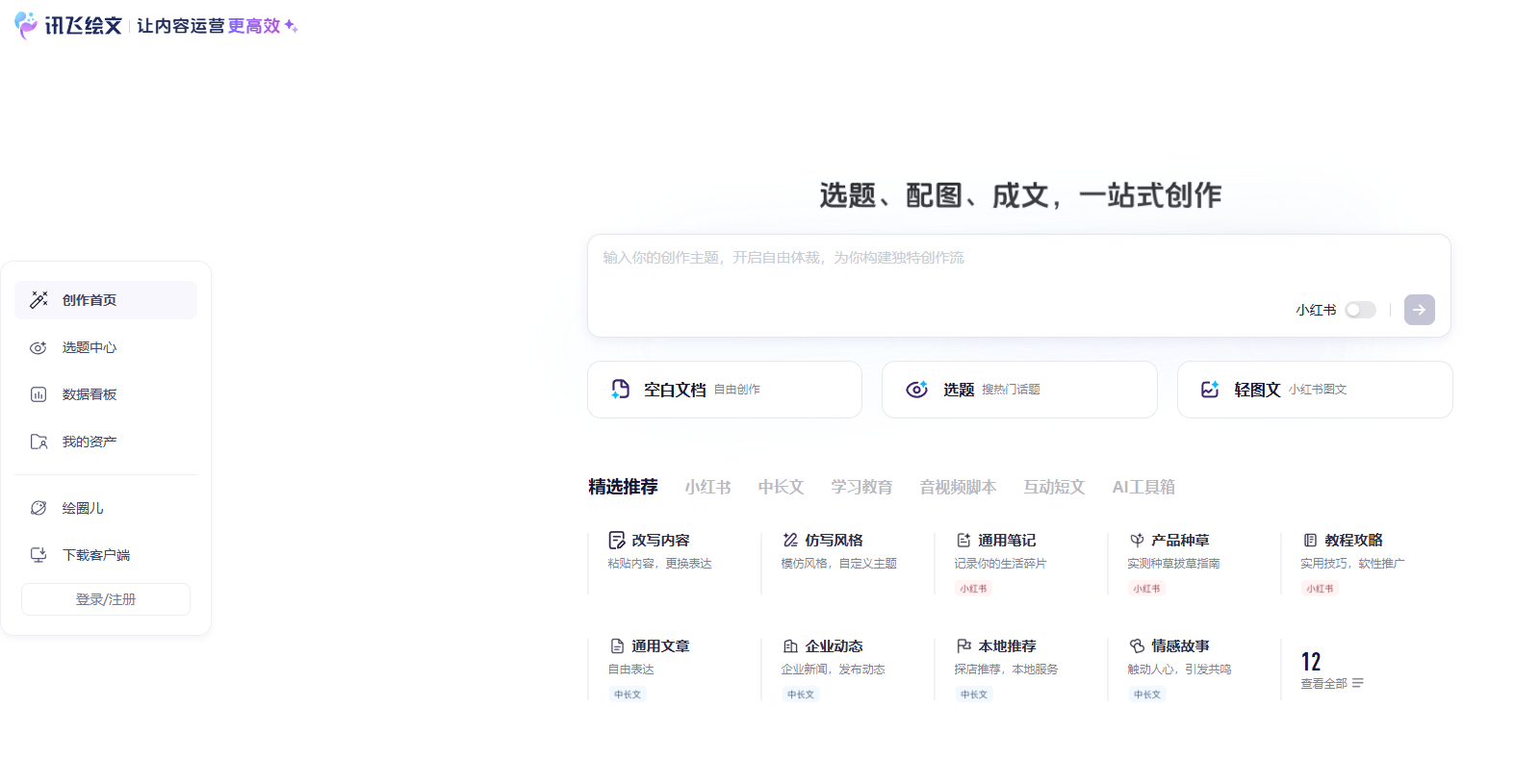
Task: Click the 登录/注册 button
Action: point(106,599)
